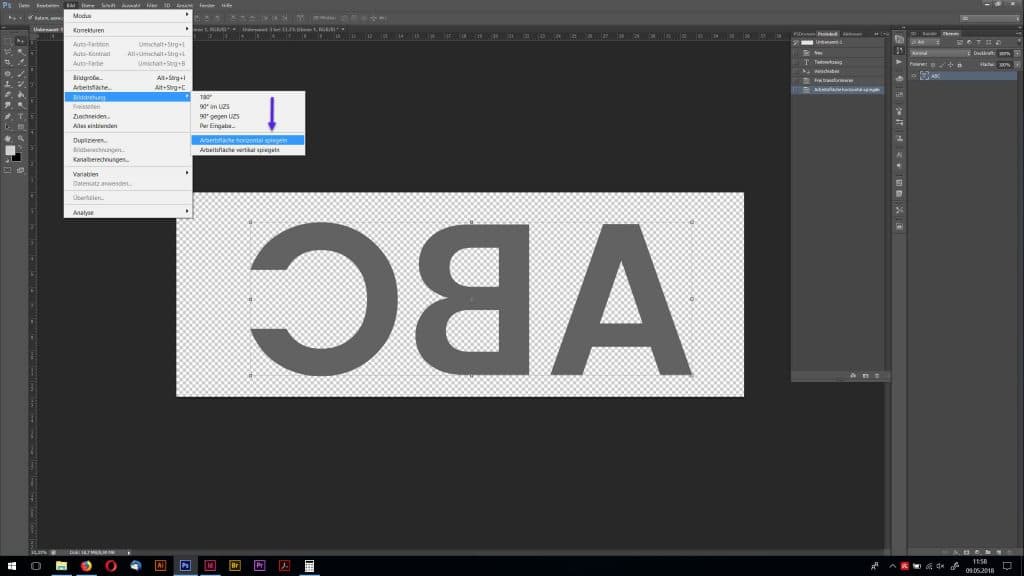Select the Zoom magnifier tool in the toolbox
Viewport: 1024px width, 576px height.
[x=21, y=138]
